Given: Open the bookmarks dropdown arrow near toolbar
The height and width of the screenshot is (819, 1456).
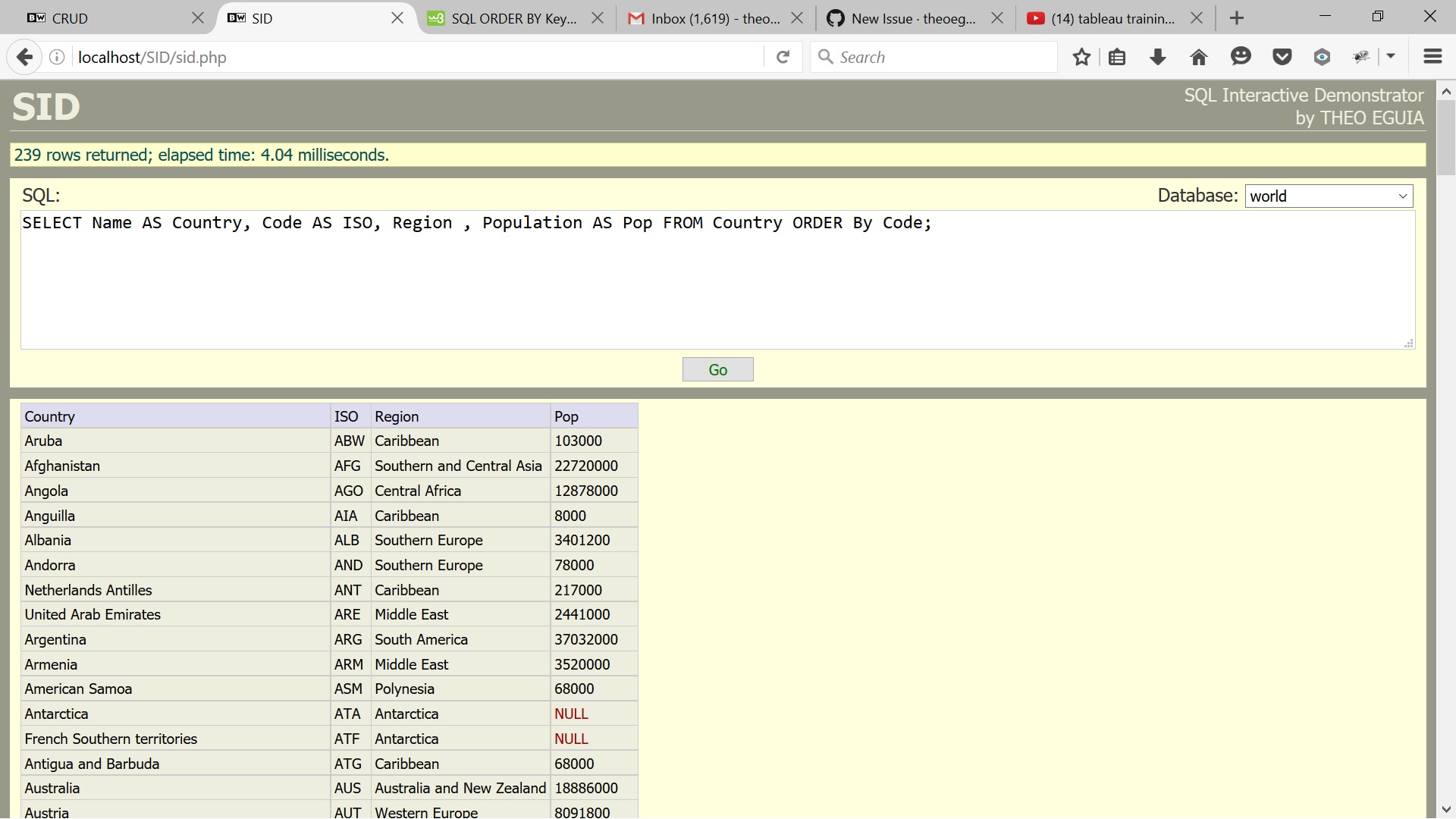Looking at the screenshot, I should point(1392,57).
